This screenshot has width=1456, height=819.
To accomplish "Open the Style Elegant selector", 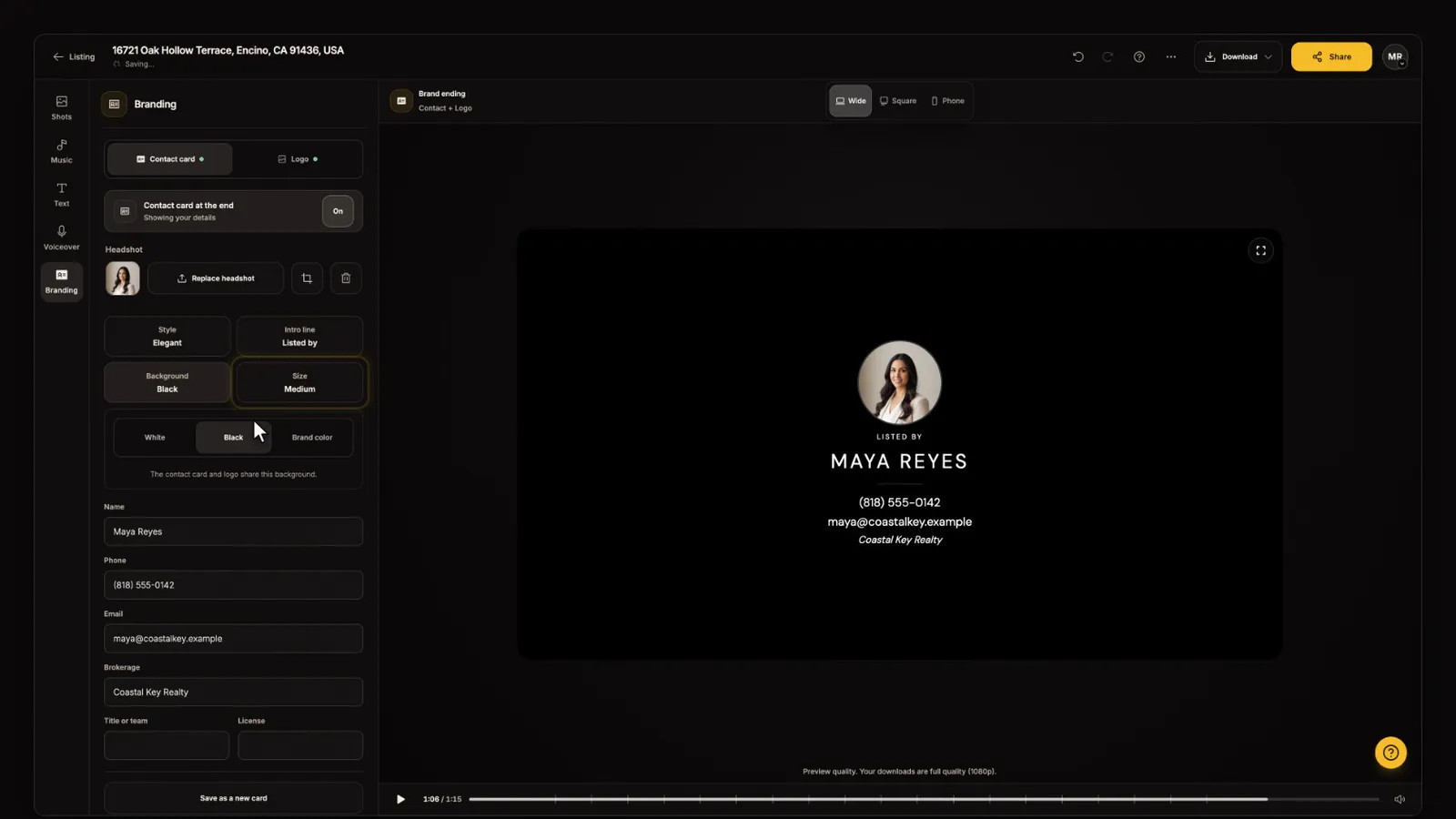I will [167, 337].
